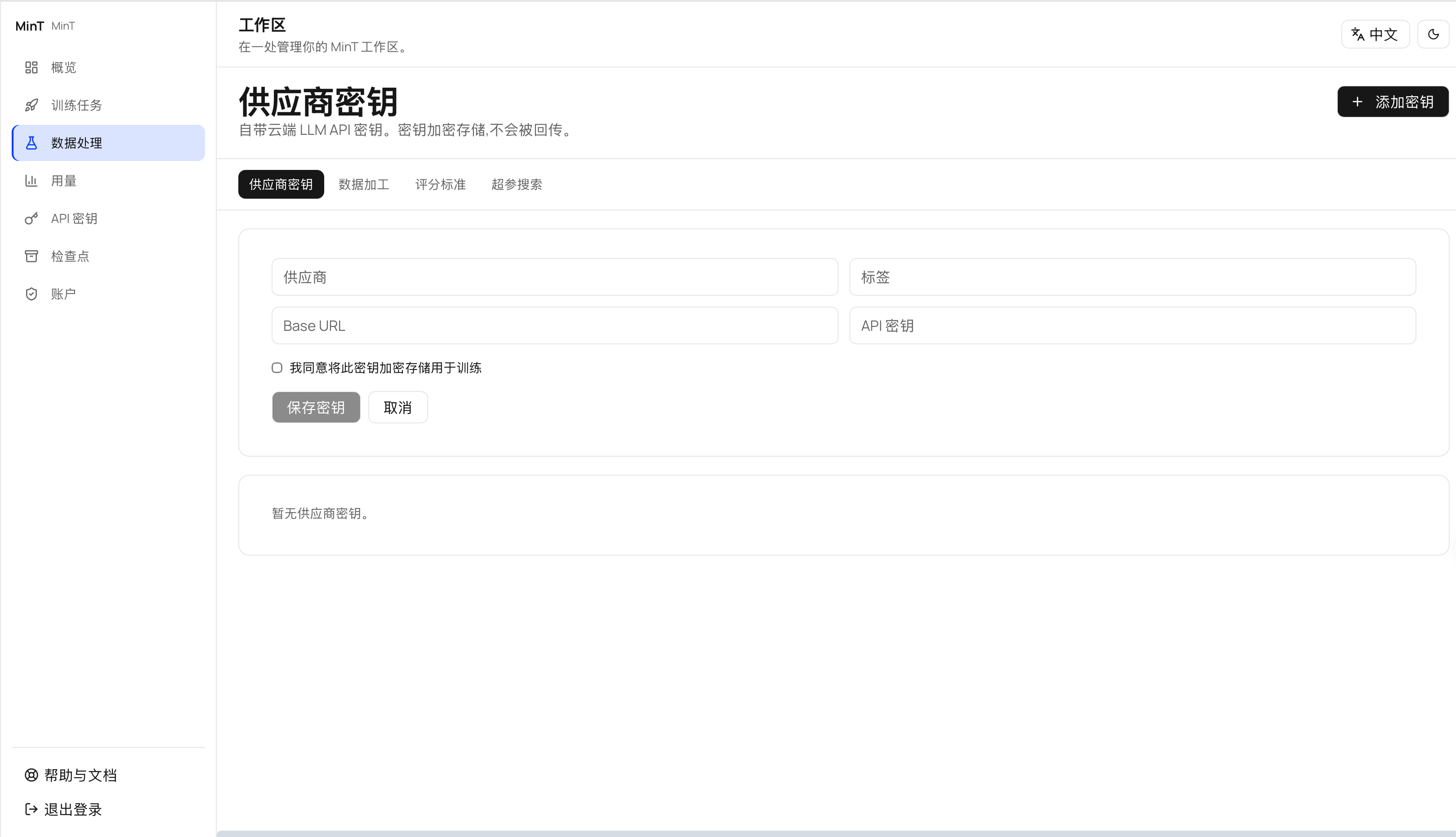
Task: Click the 退出登录 logout arrow icon
Action: 31,809
